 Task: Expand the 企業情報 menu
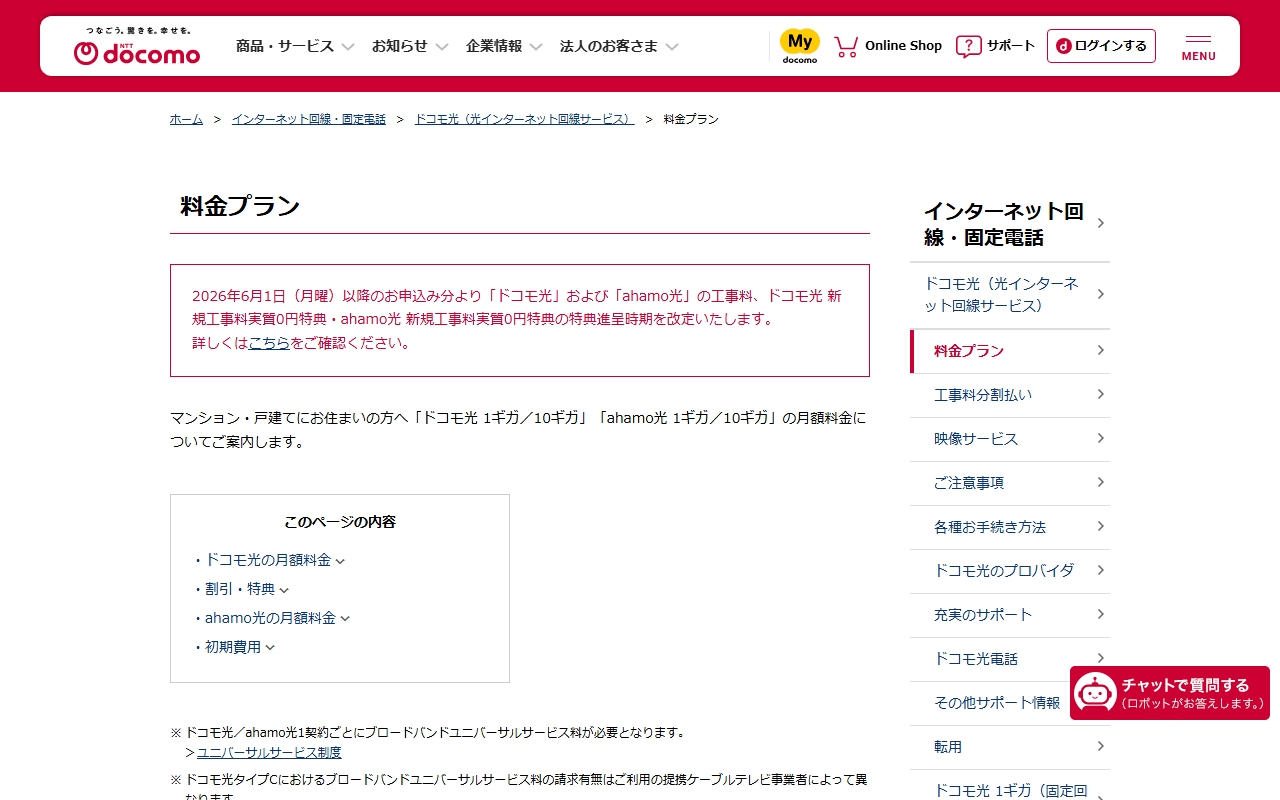coord(504,46)
